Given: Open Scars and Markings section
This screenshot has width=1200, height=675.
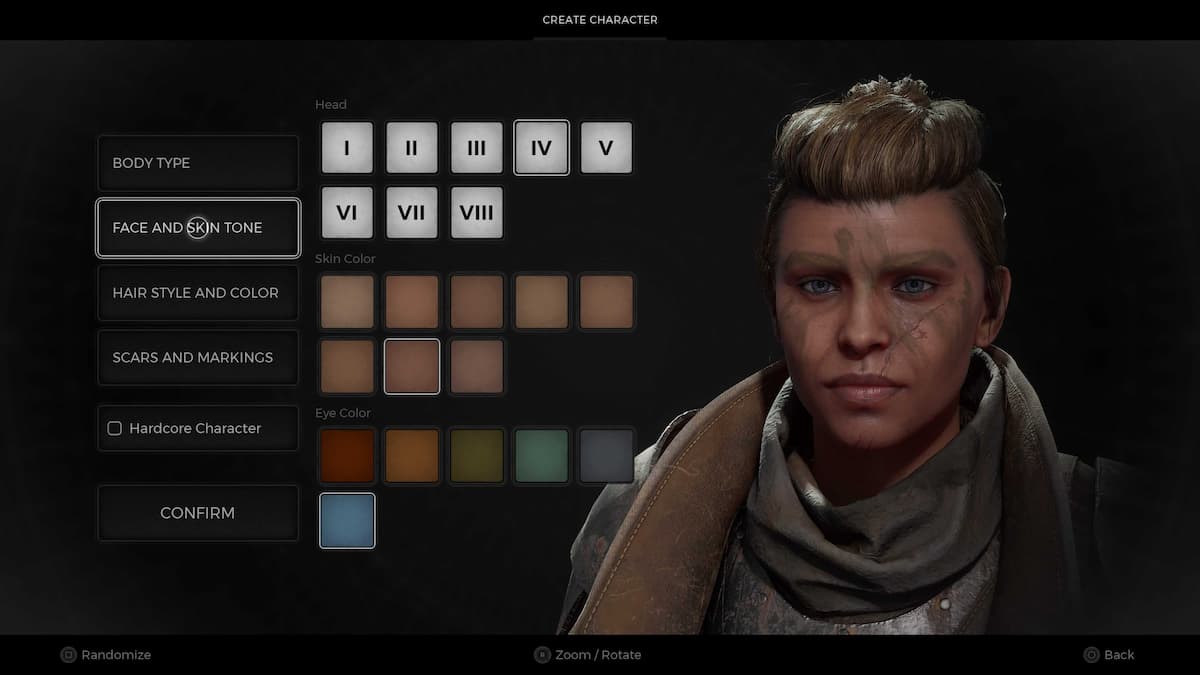Looking at the screenshot, I should click(198, 358).
